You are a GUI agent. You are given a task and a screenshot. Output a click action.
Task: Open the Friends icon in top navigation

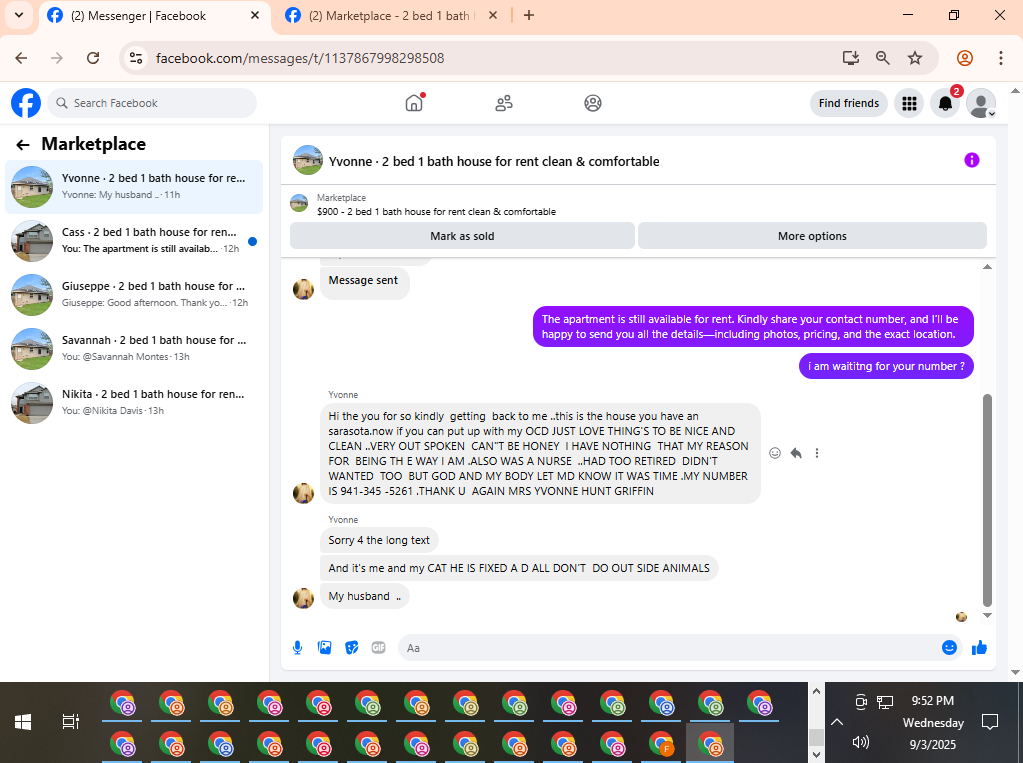click(504, 103)
